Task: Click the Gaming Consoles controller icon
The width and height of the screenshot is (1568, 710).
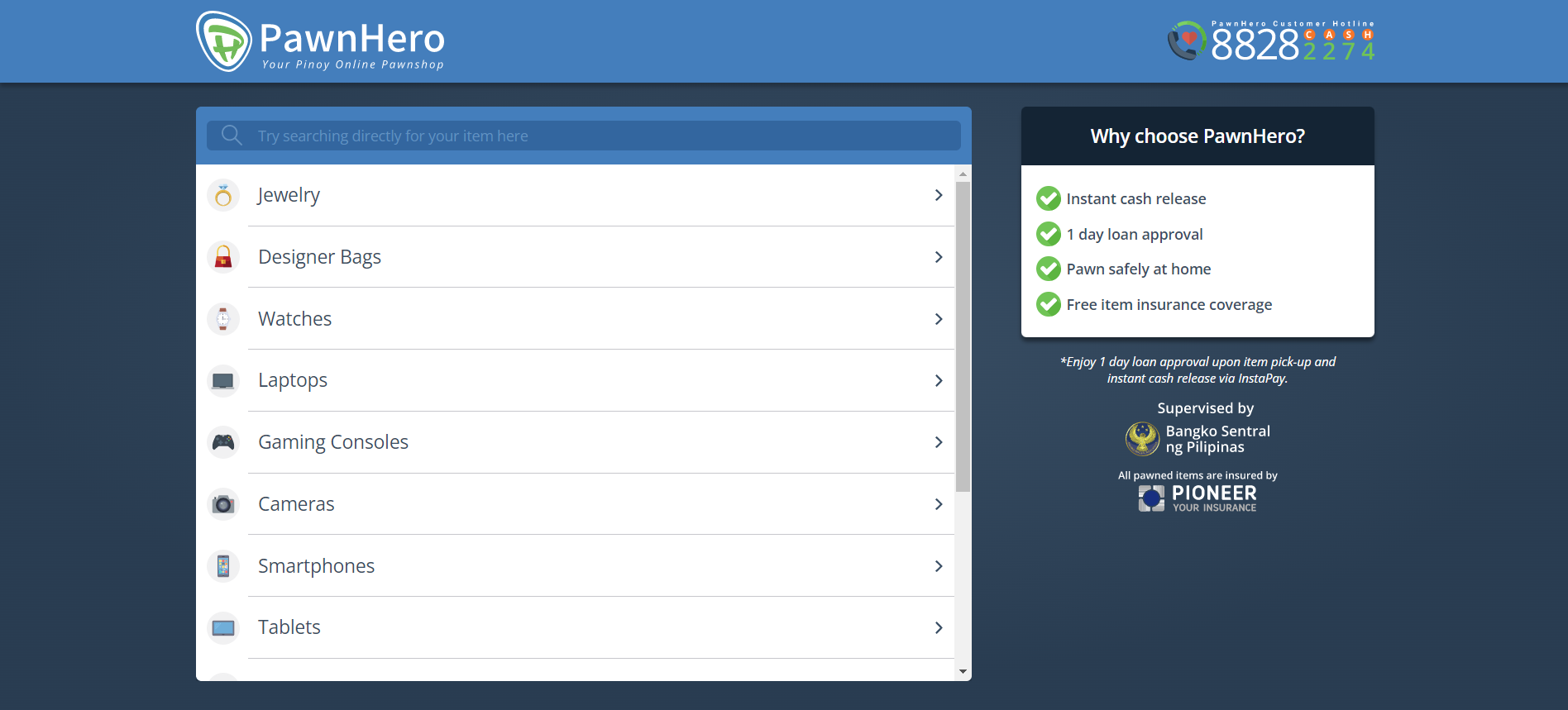Action: tap(223, 442)
